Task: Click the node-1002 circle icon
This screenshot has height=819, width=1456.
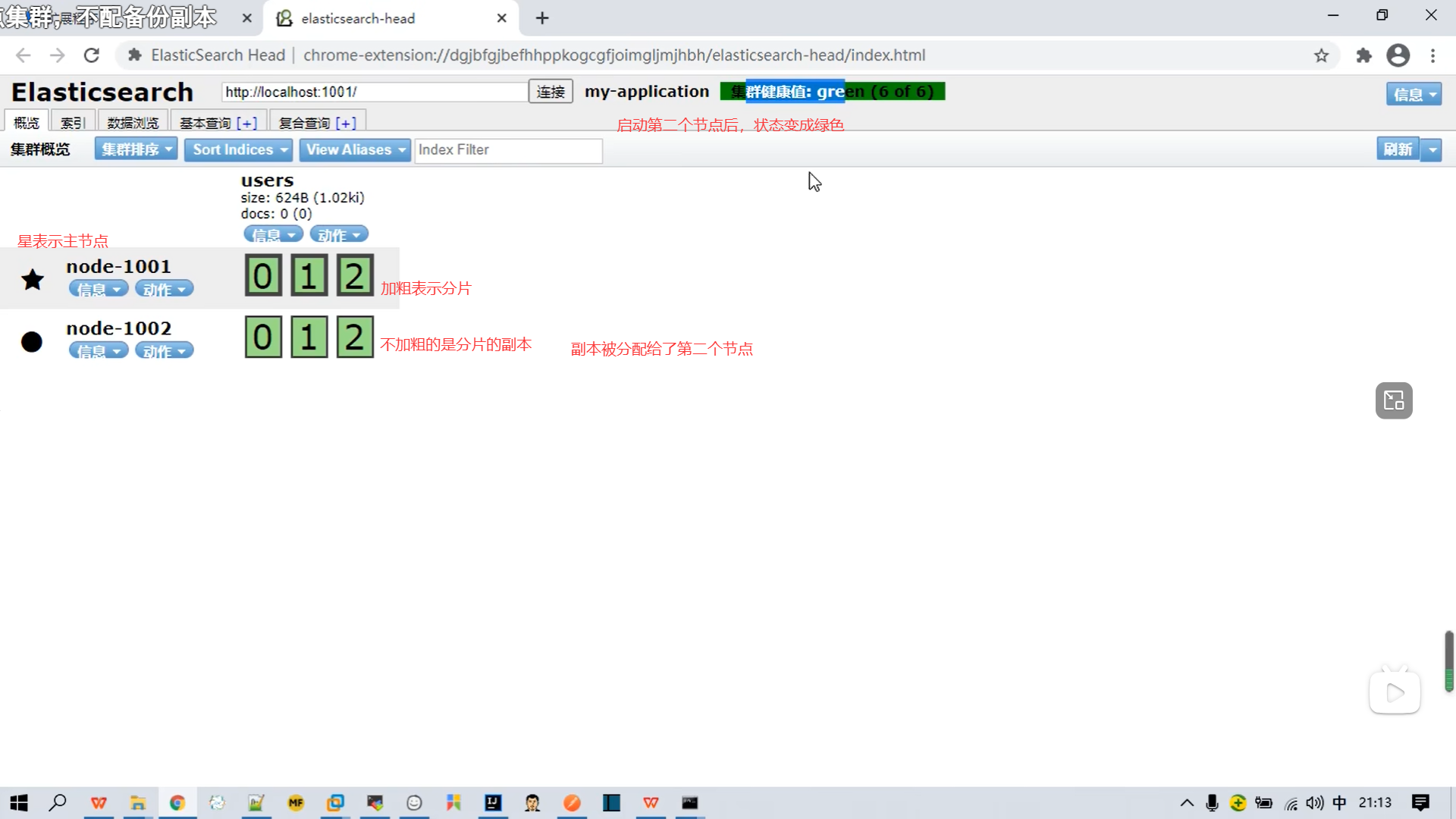Action: tap(32, 342)
